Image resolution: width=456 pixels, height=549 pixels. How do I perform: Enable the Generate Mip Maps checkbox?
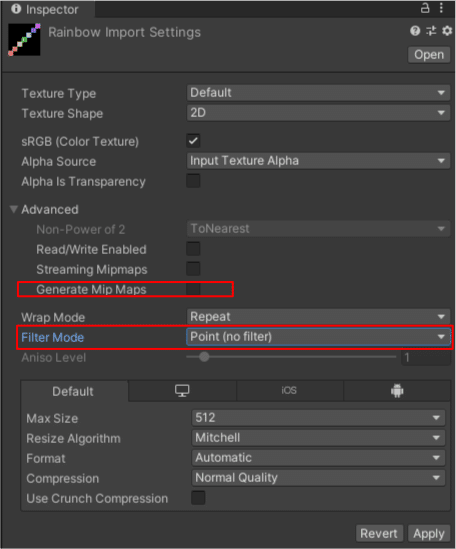click(x=193, y=289)
